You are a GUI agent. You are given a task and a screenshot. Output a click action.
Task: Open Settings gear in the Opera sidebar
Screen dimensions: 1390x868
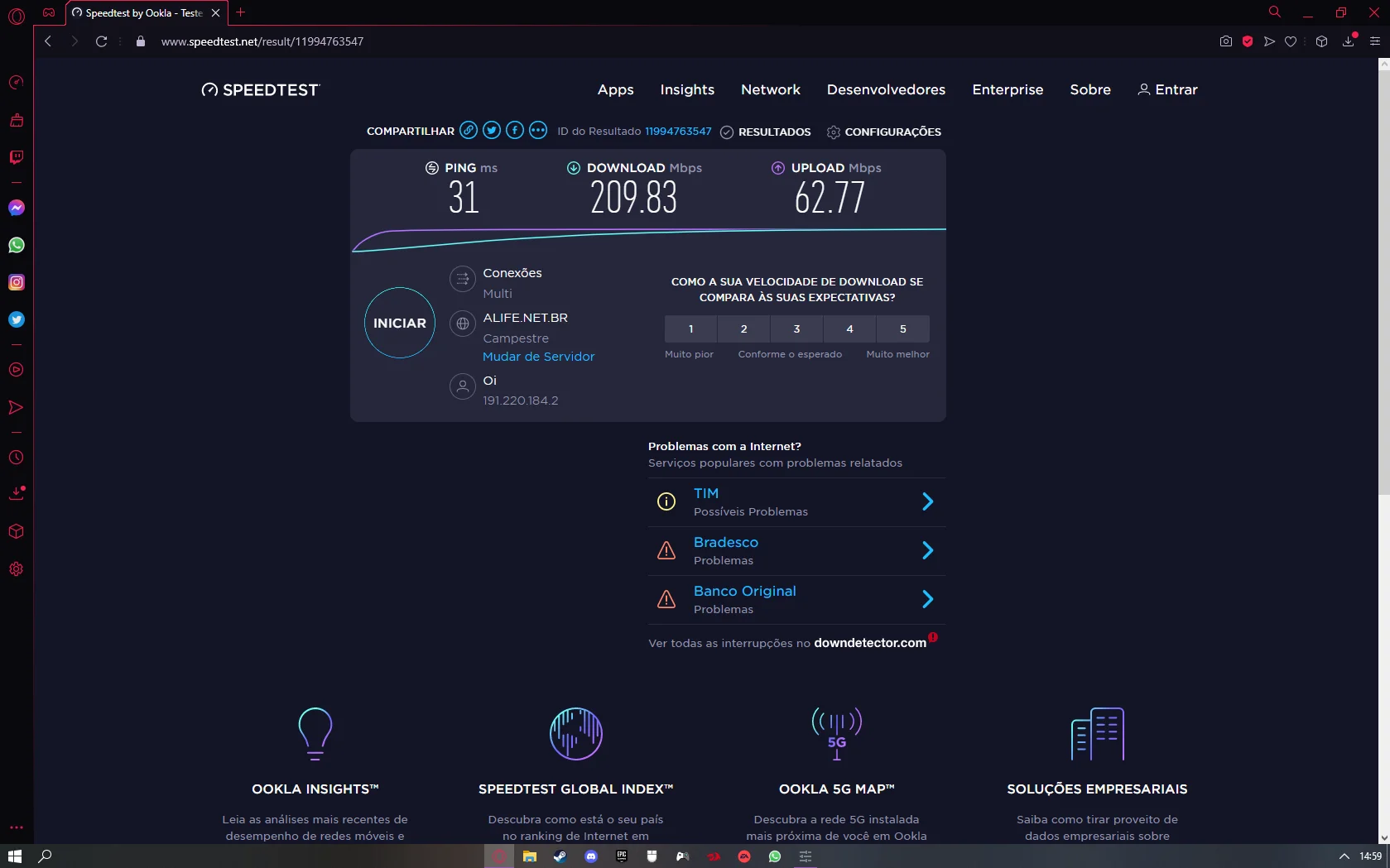16,569
